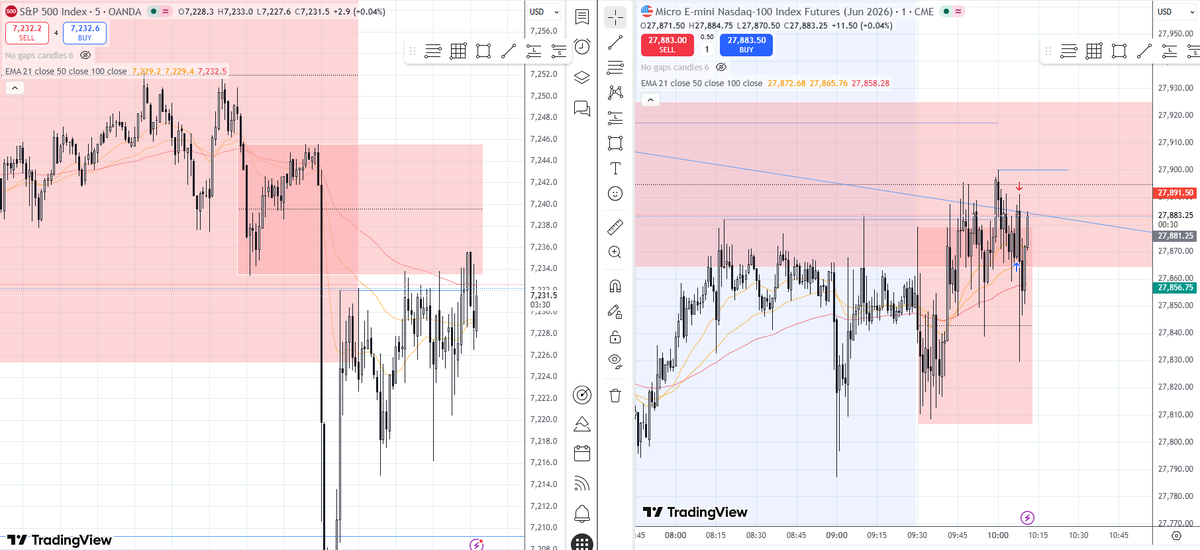Viewport: 1200px width, 550px height.
Task: Show hidden No gaps candles indicator on Nasdaq chart
Action: pos(721,67)
